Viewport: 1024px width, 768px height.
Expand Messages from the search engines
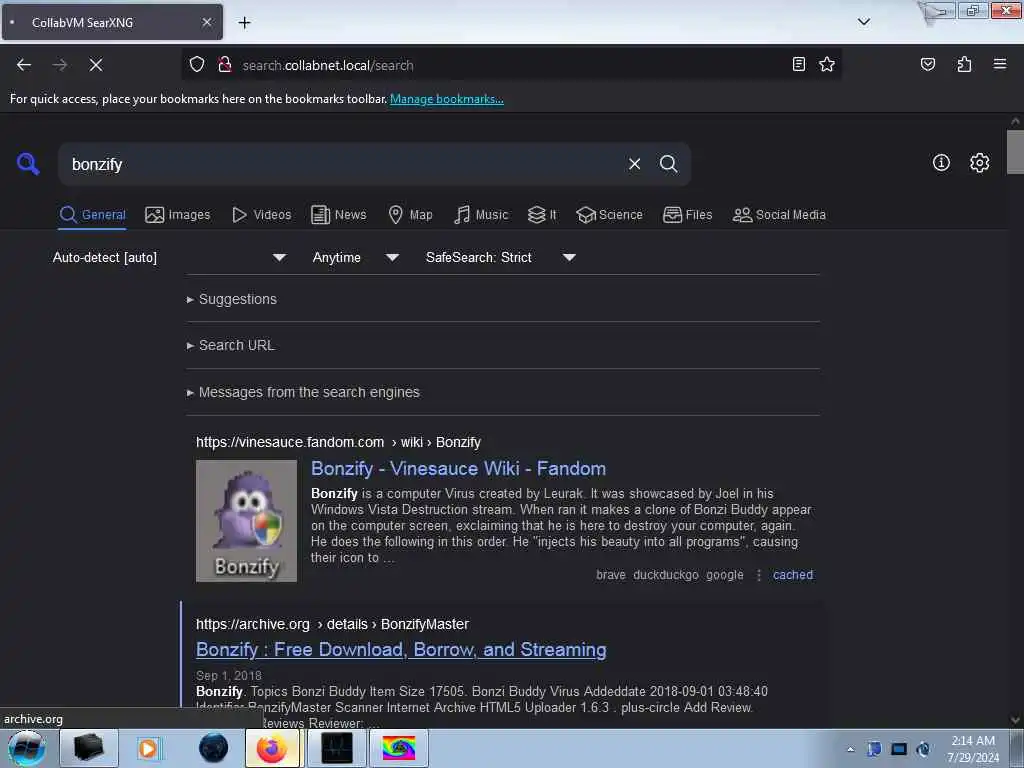click(303, 392)
